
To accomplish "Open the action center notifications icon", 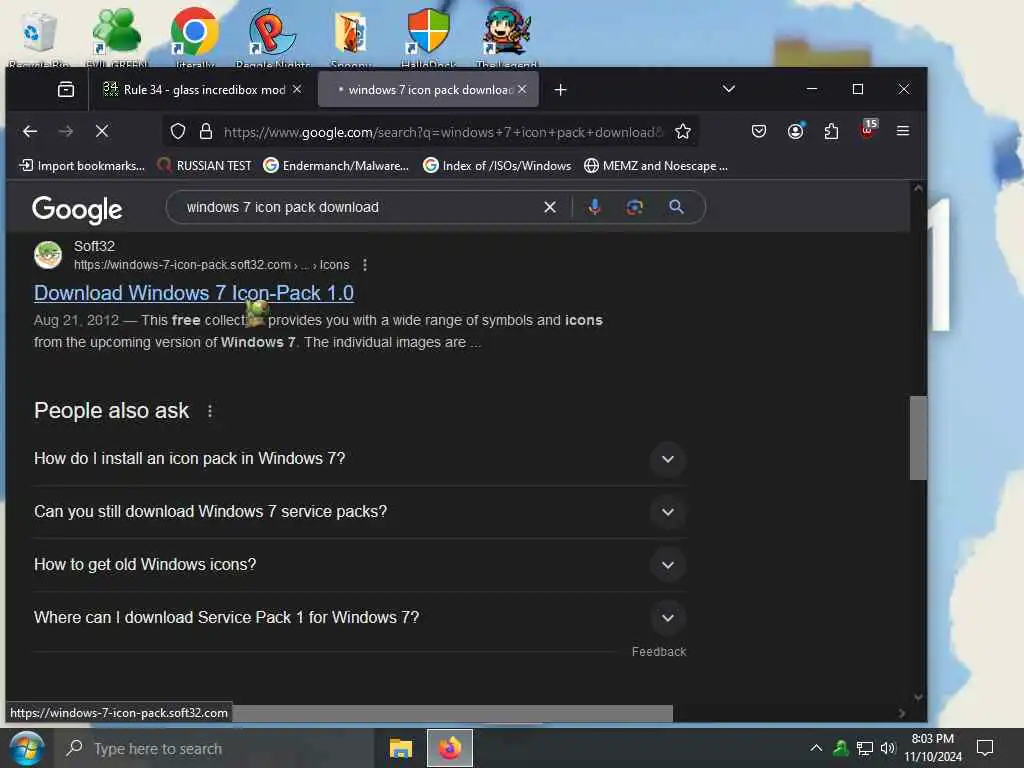I will [x=985, y=748].
